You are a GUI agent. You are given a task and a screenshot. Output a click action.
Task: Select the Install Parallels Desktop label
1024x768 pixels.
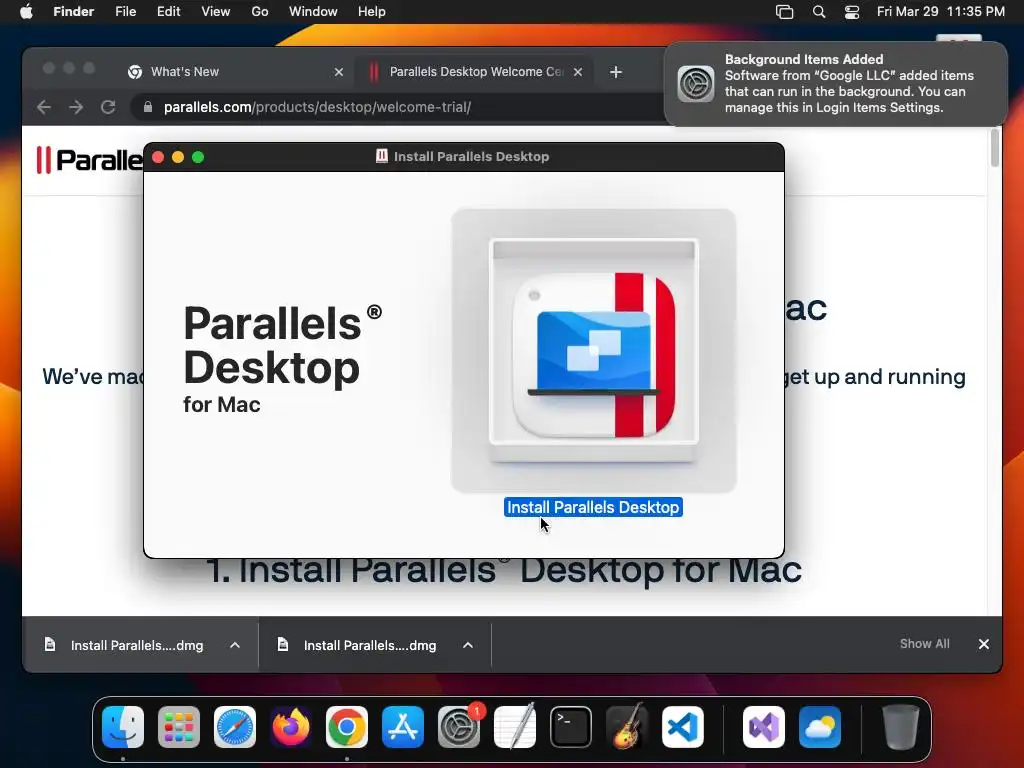(x=593, y=507)
